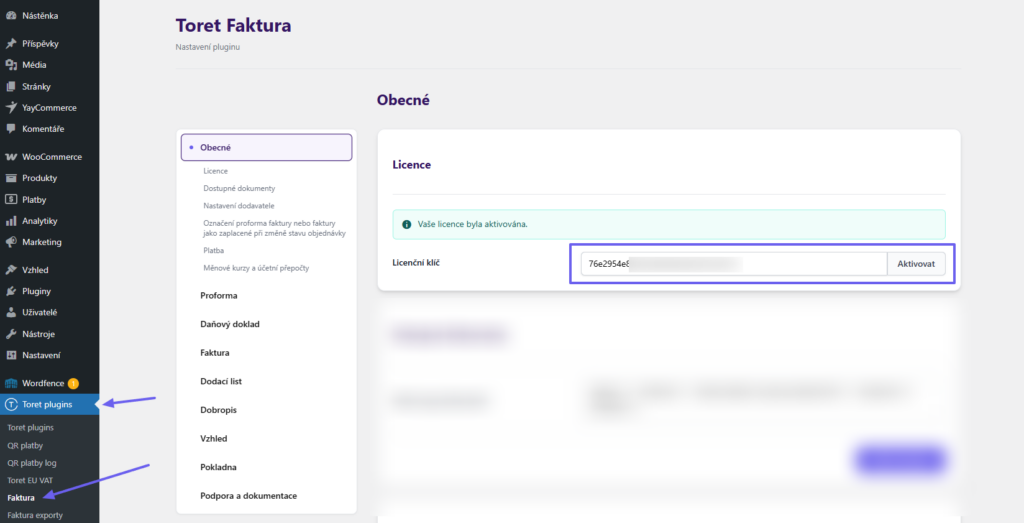Click the Nástroje wrench icon

pyautogui.click(x=10, y=334)
